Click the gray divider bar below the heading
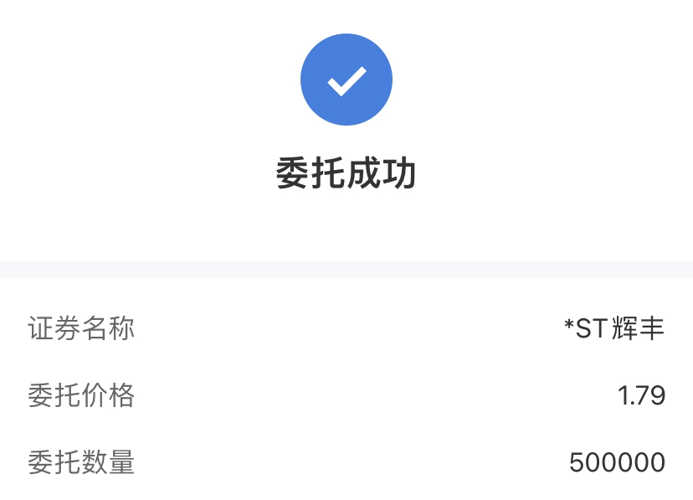This screenshot has width=693, height=500. click(x=346, y=269)
